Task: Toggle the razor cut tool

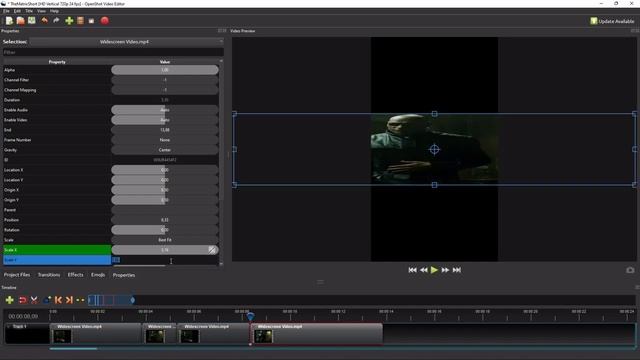Action: click(x=34, y=300)
